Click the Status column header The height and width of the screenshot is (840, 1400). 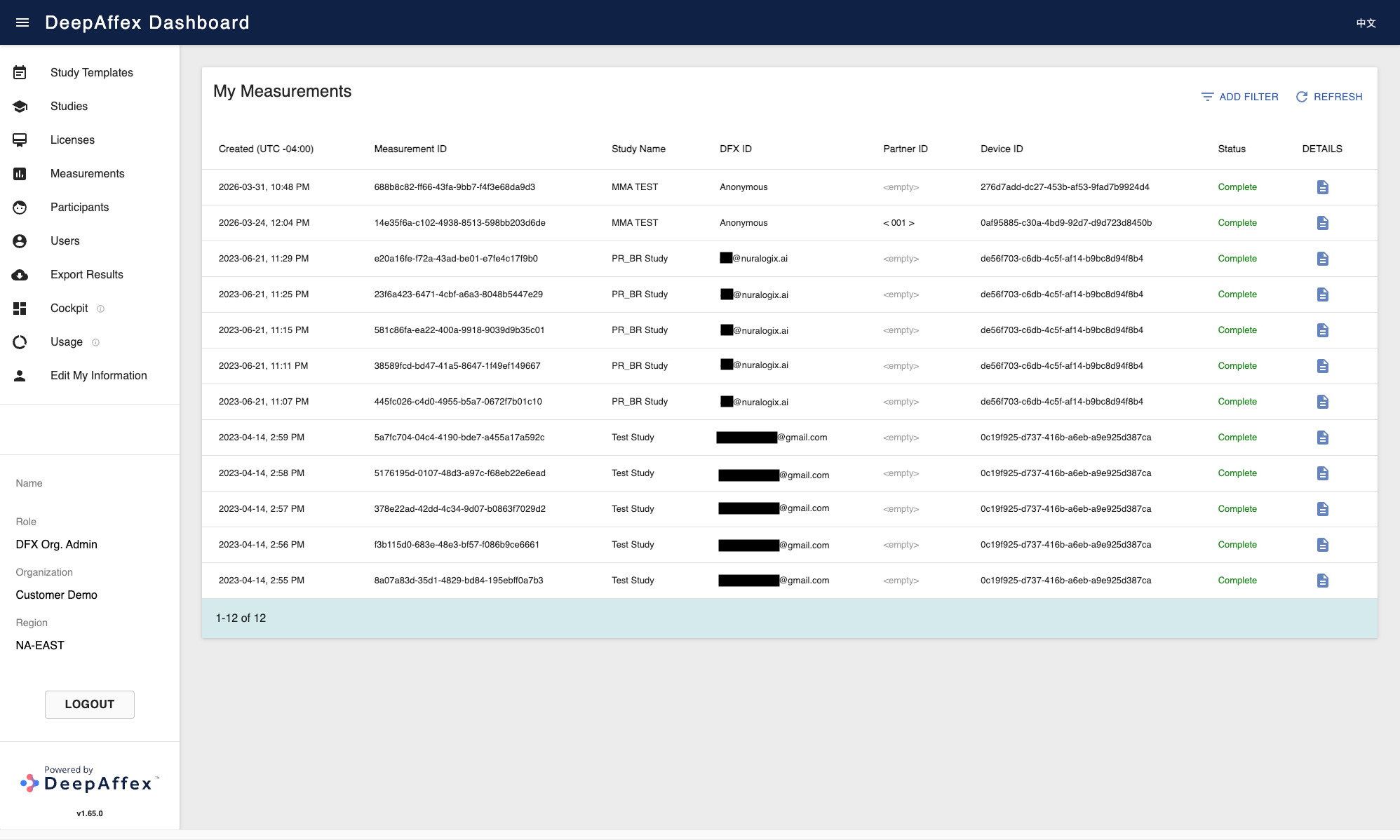pos(1232,149)
